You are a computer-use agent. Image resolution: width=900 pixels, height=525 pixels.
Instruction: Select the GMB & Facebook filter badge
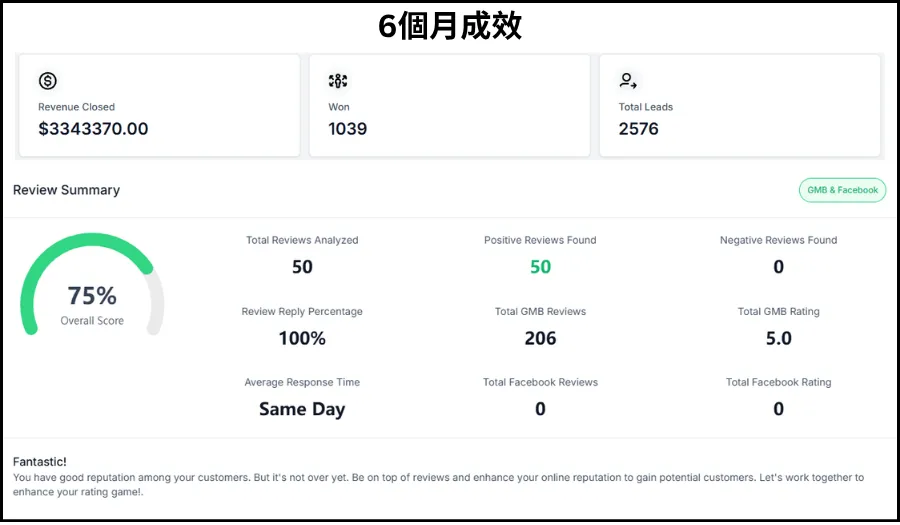(x=842, y=190)
